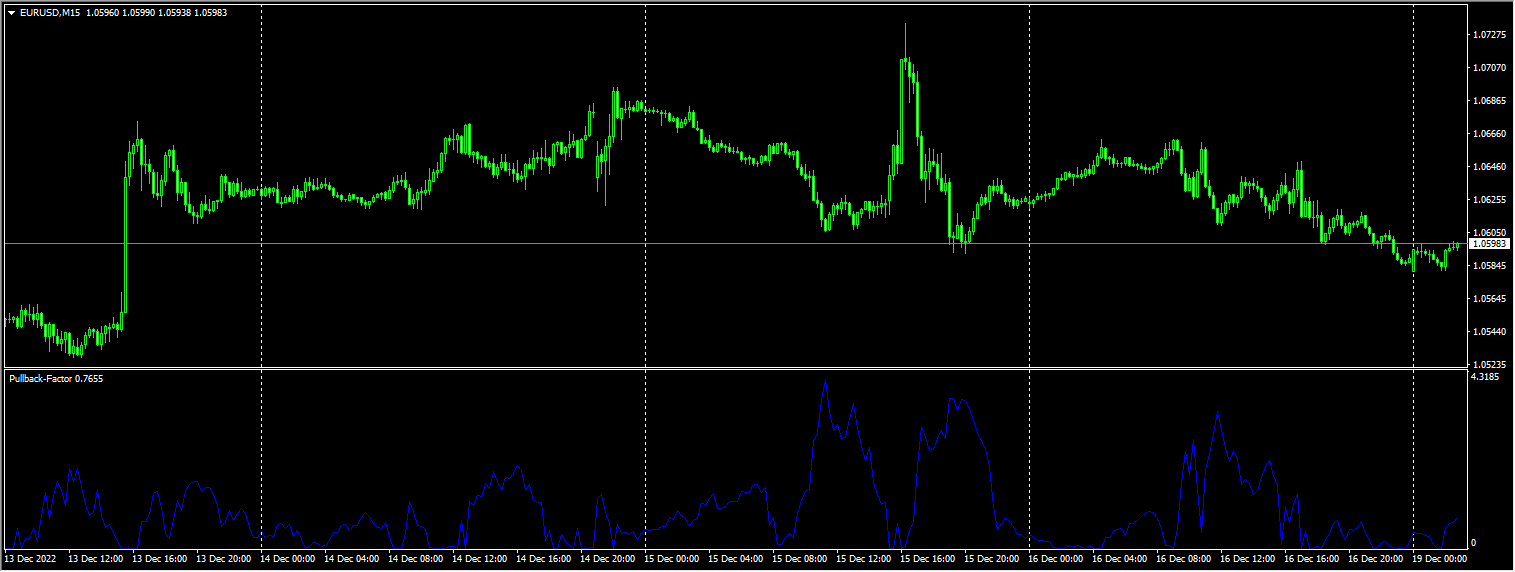Click time axis label 16 Dec 08:00
The height and width of the screenshot is (572, 1515).
click(x=1185, y=559)
